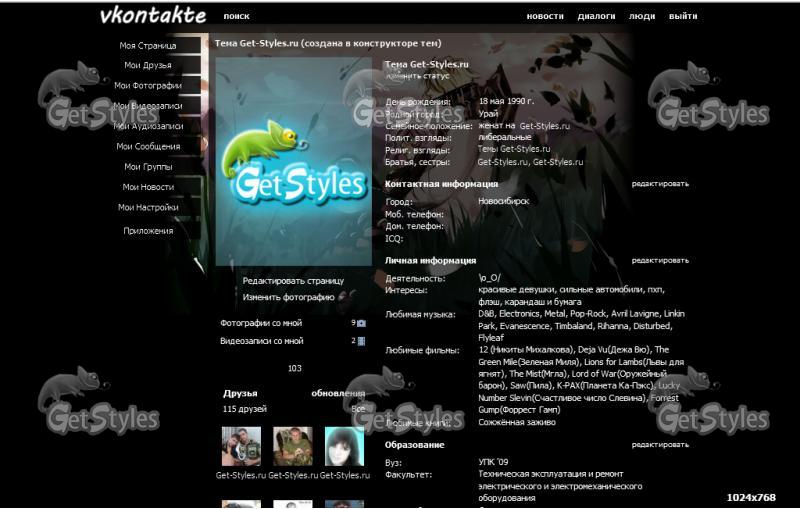The image size is (800, 509).
Task: Click Сожжённая заживо favorite book
Action: [517, 422]
